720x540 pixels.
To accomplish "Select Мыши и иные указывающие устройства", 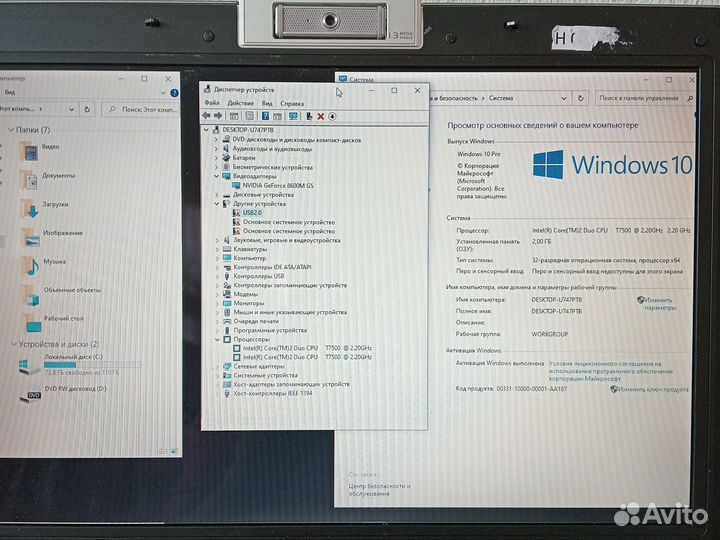I will [x=290, y=312].
